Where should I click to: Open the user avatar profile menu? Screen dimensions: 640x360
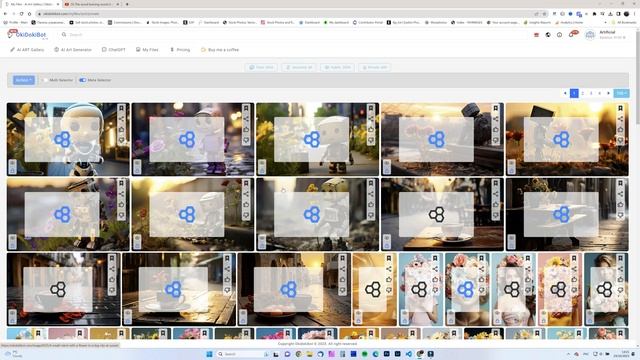point(590,35)
